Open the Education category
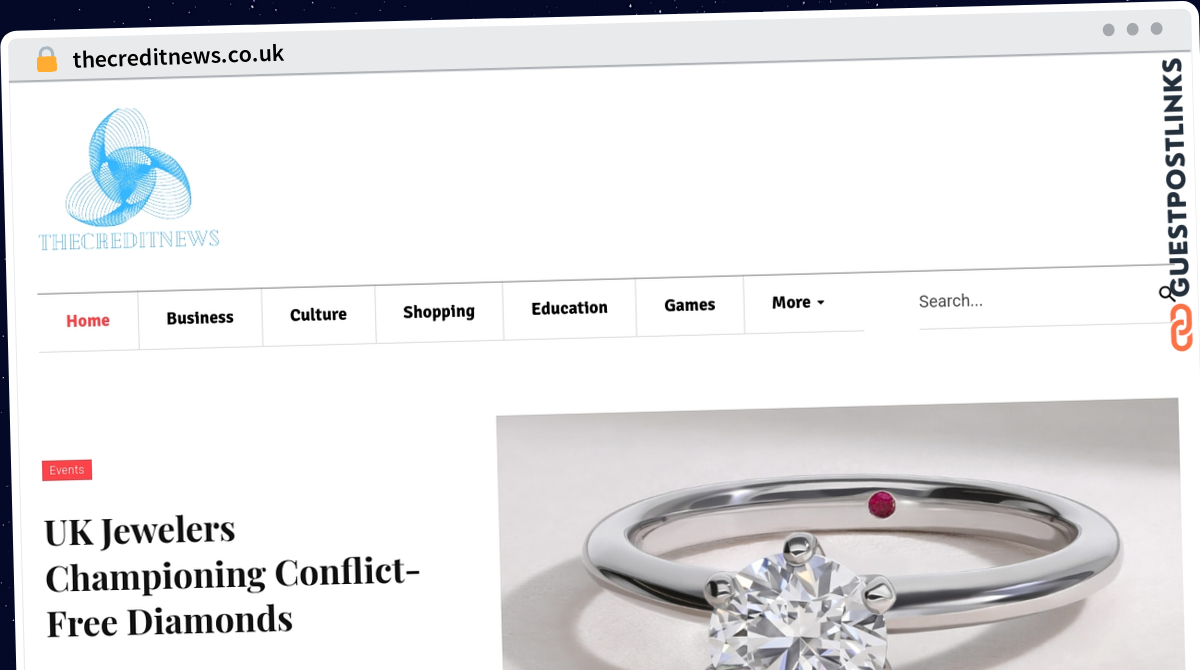 569,308
